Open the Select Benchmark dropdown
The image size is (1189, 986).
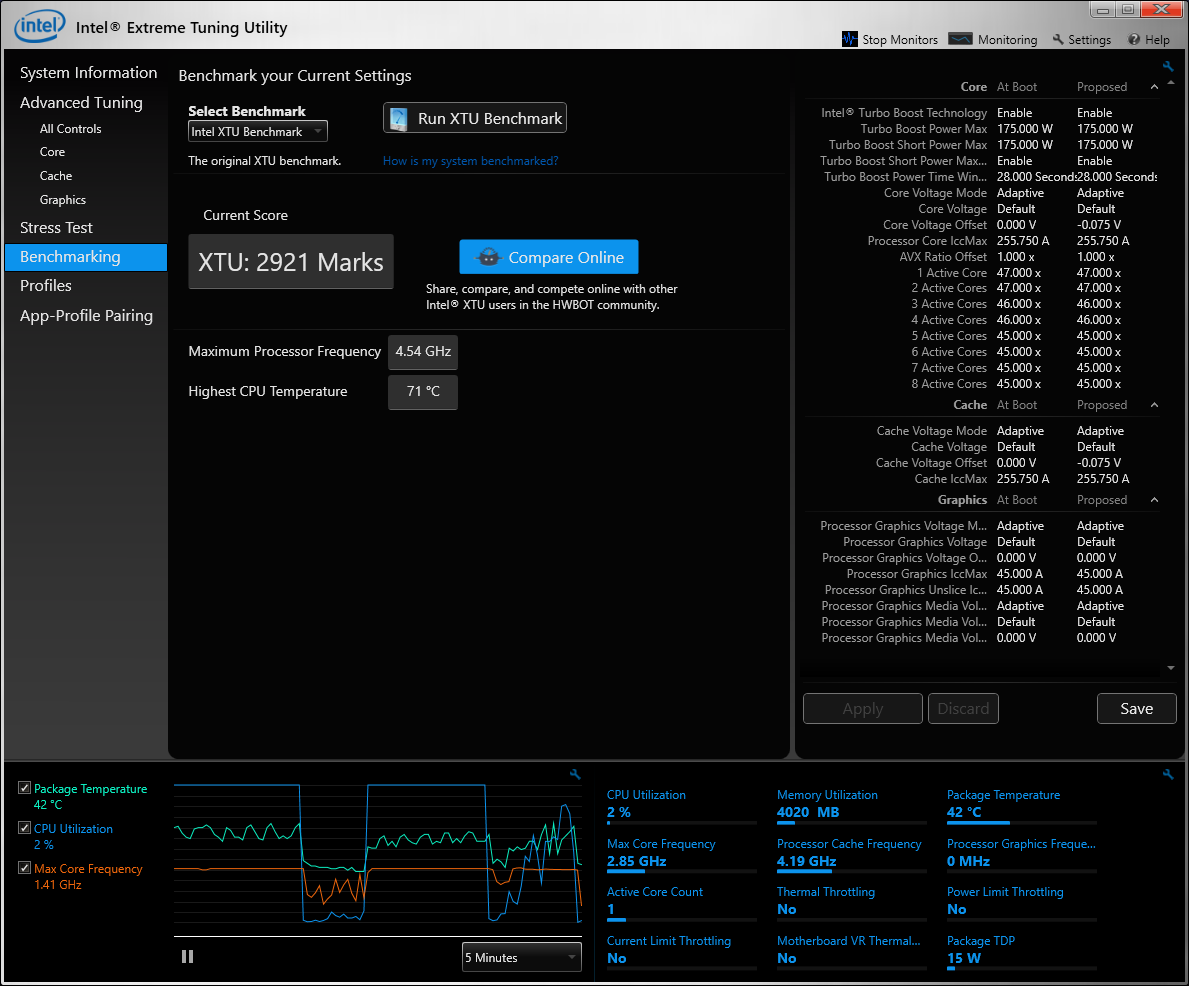258,131
